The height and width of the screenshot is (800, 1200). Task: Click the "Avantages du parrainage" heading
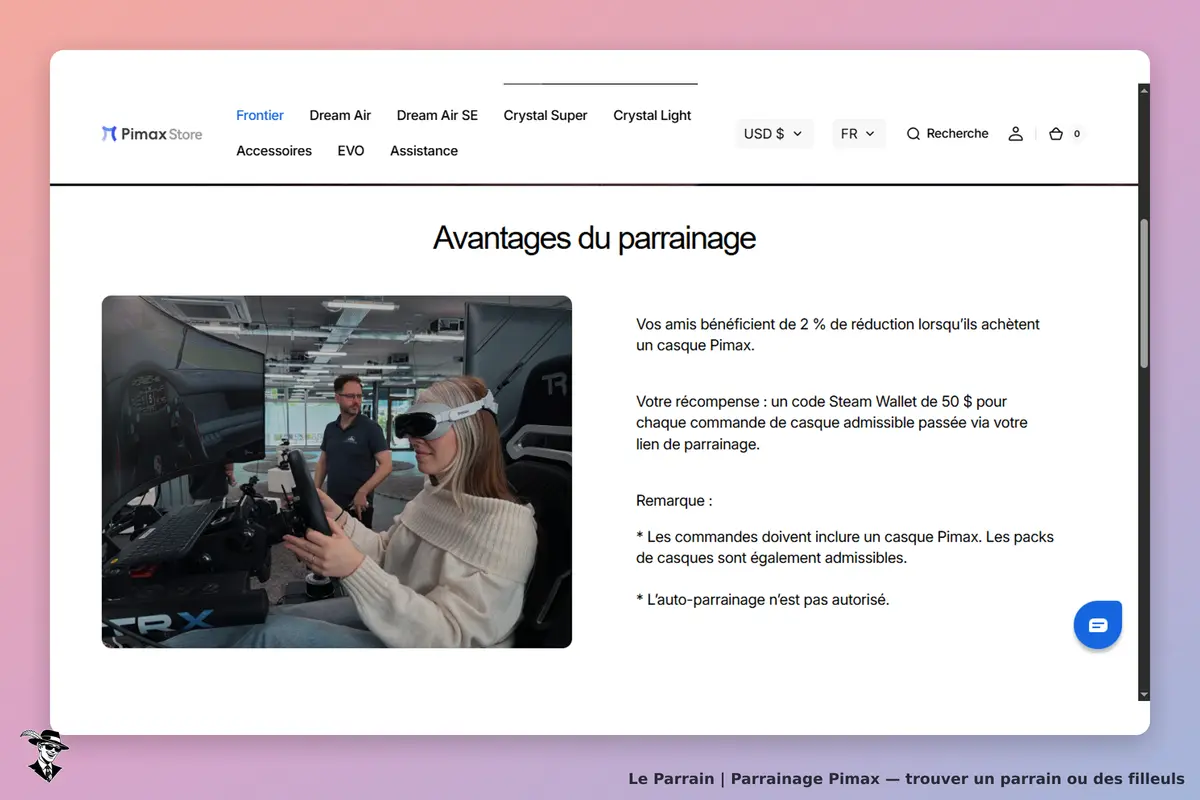pyautogui.click(x=594, y=239)
